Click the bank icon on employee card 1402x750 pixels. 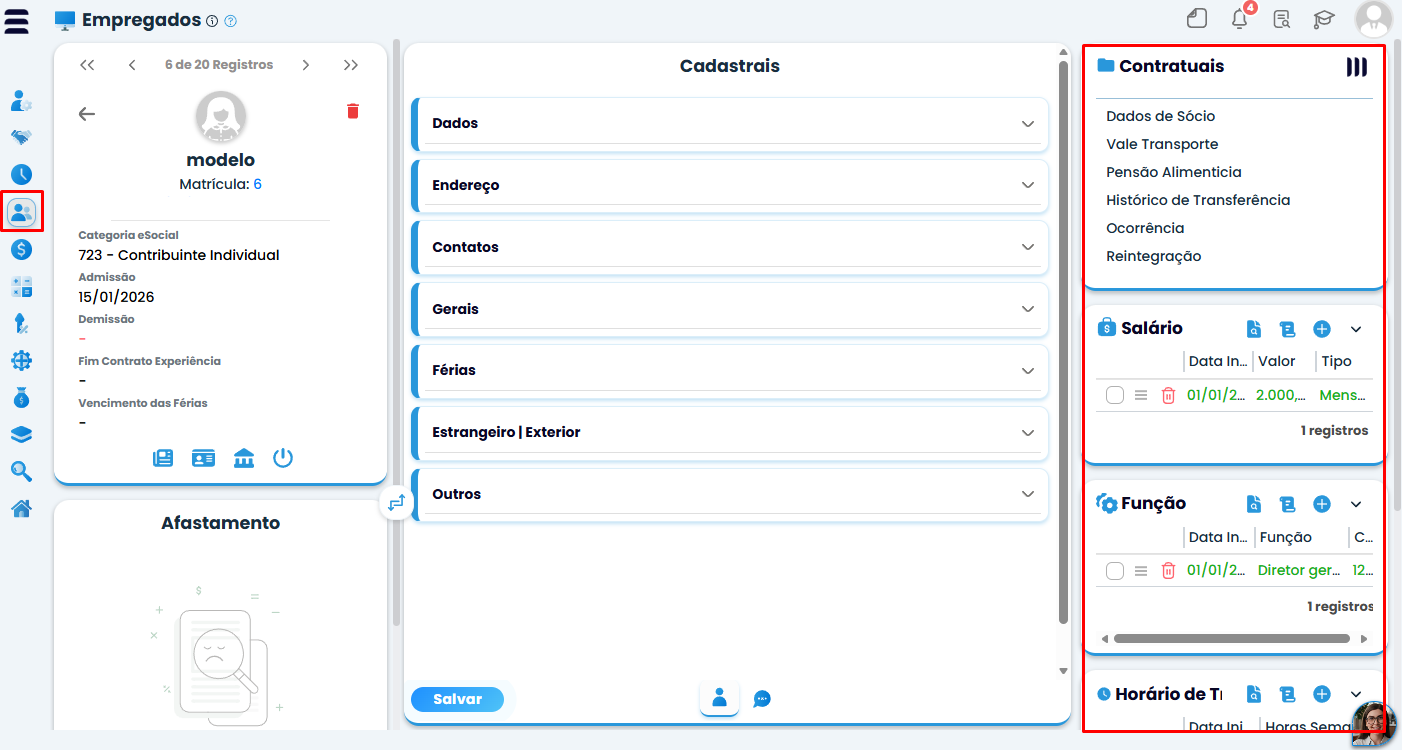(244, 458)
